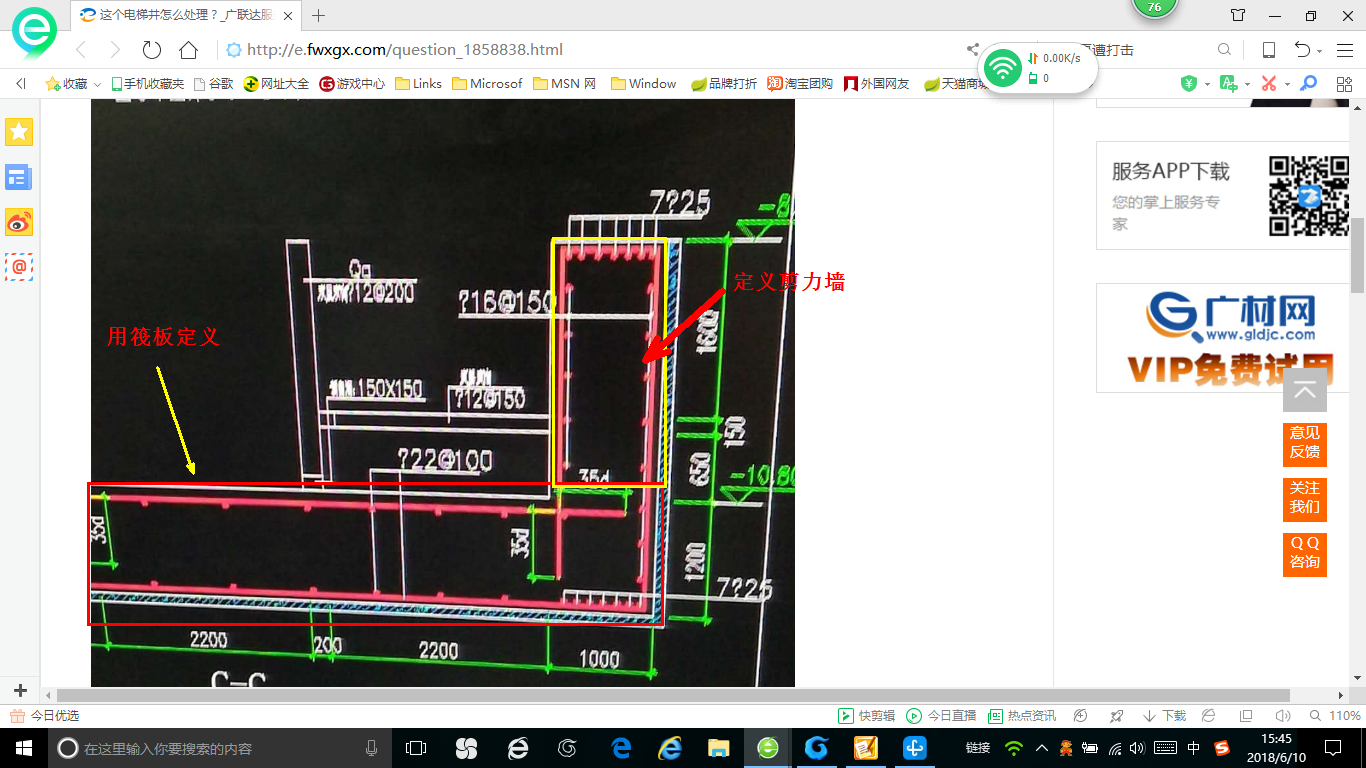1366x768 pixels.
Task: Open 手机收藏夹 bookmark
Action: tap(147, 84)
